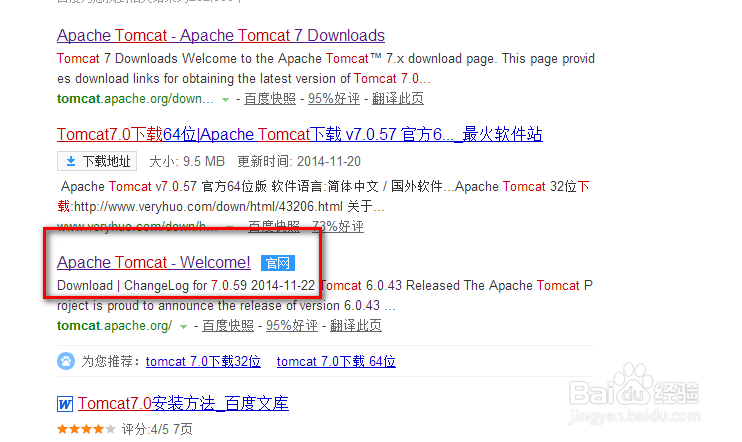Click the orange star rating icons

click(x=86, y=429)
